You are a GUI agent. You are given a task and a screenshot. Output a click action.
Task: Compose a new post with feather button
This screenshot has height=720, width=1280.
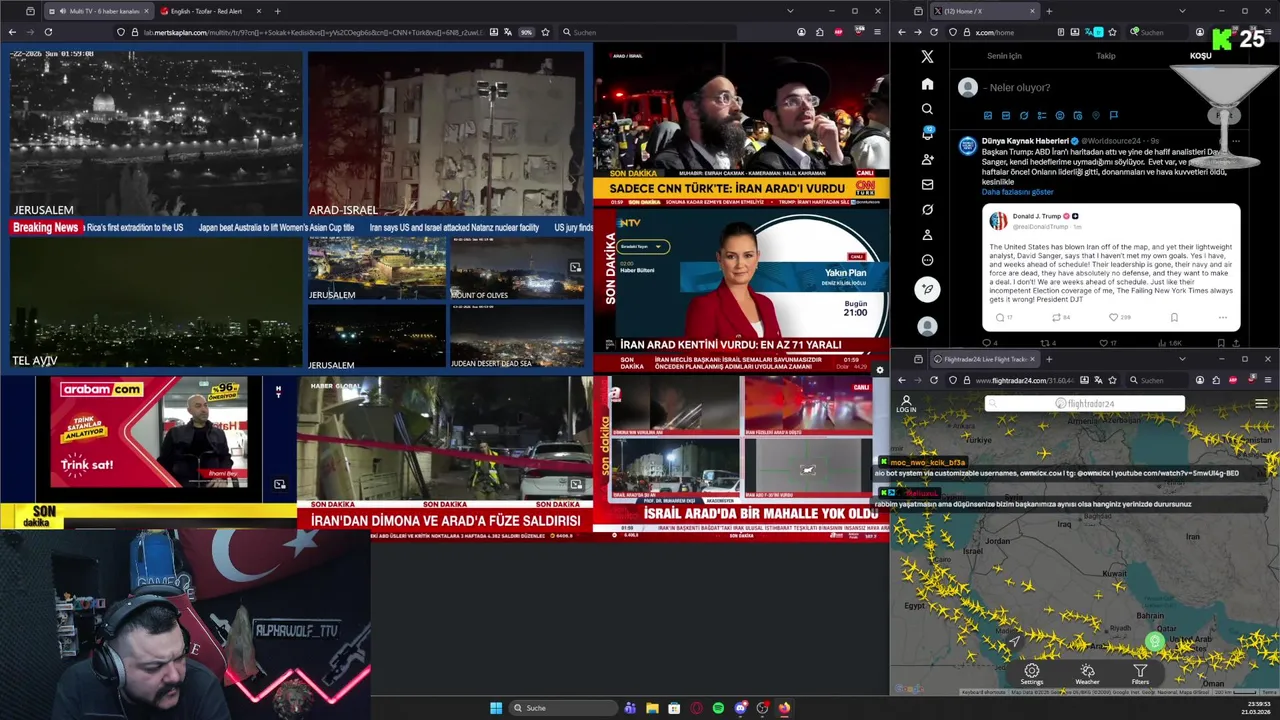(x=927, y=289)
